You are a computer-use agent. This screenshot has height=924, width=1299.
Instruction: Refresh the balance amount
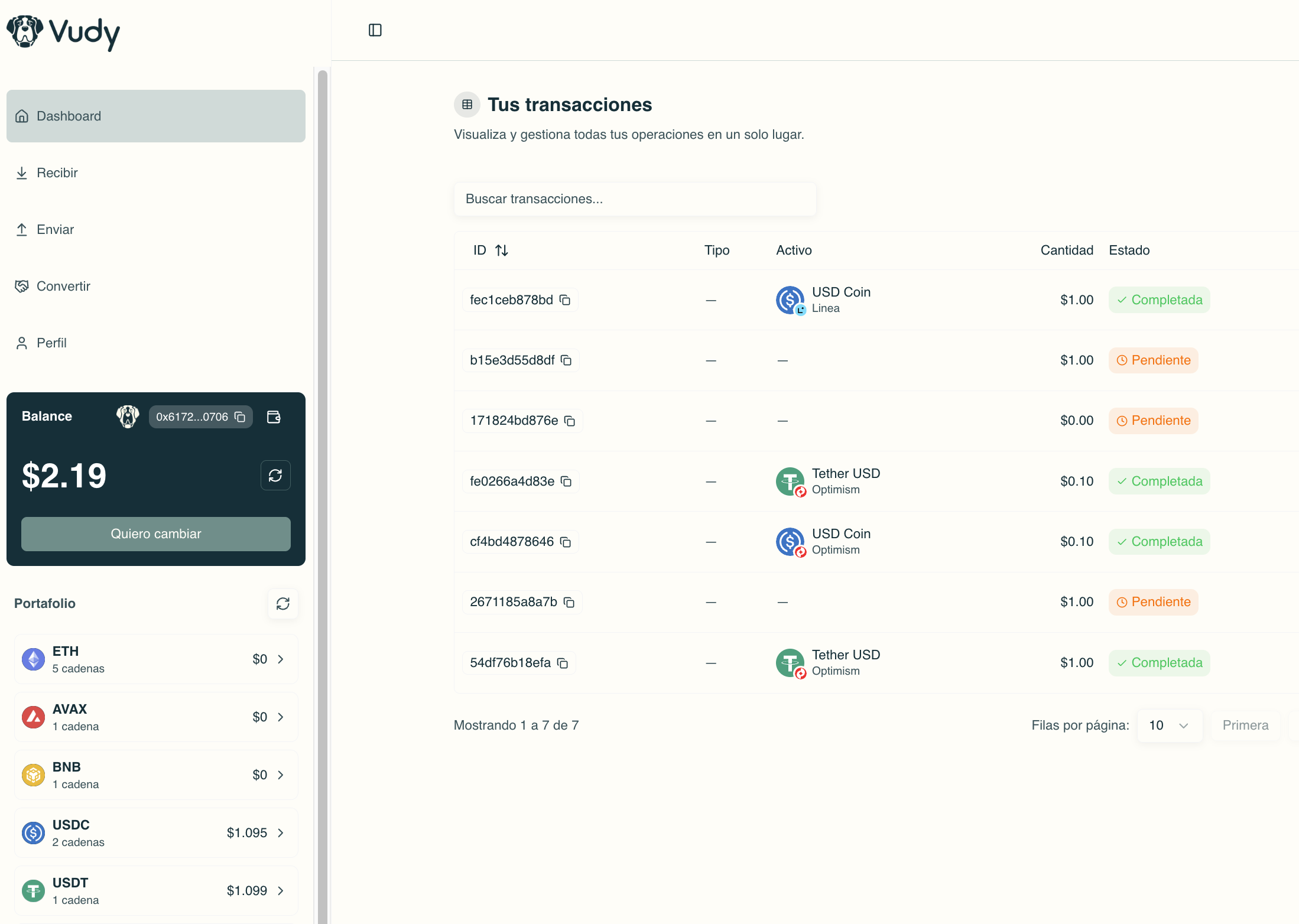[x=275, y=476]
